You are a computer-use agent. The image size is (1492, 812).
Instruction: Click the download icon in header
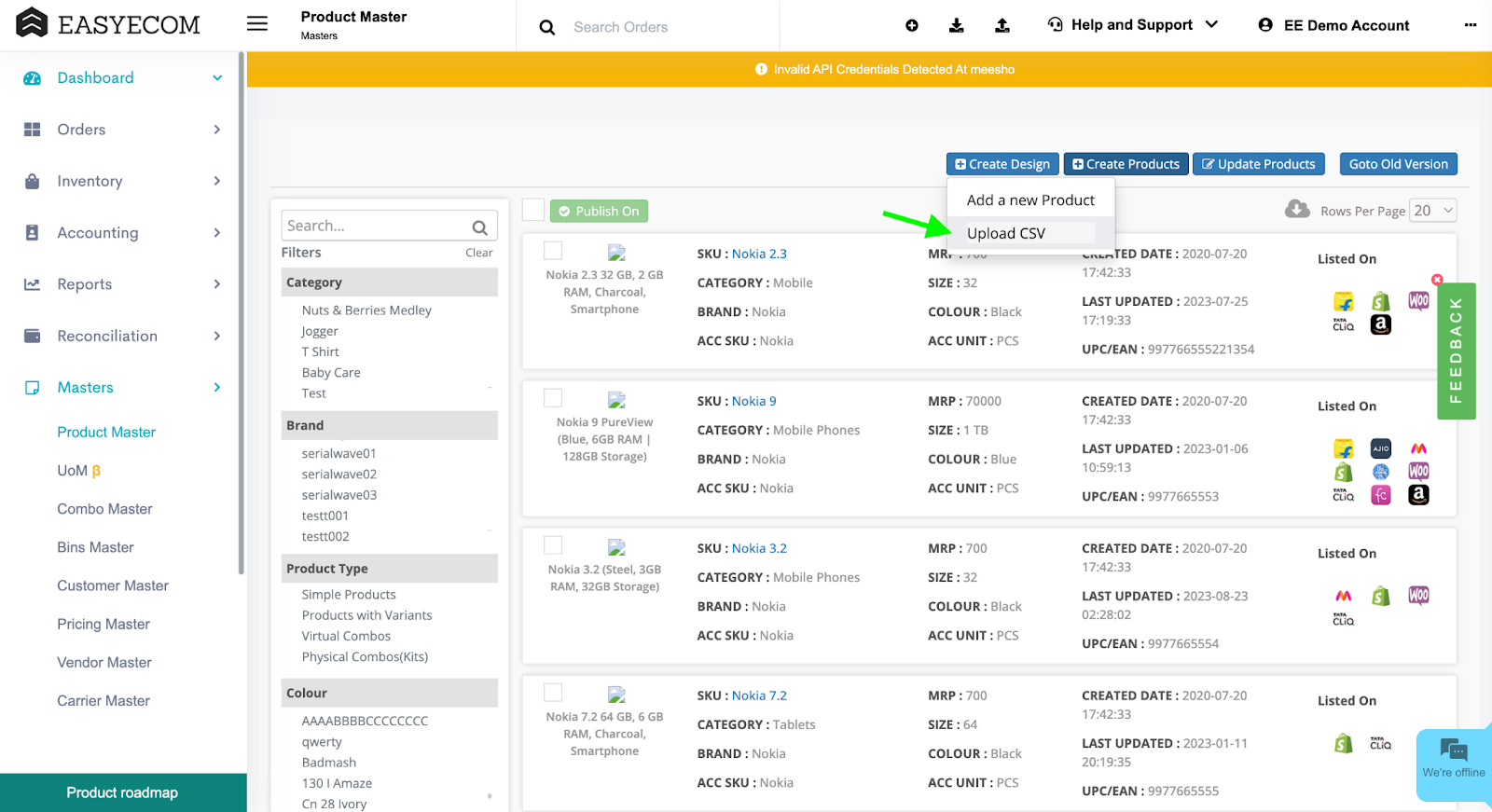tap(957, 25)
